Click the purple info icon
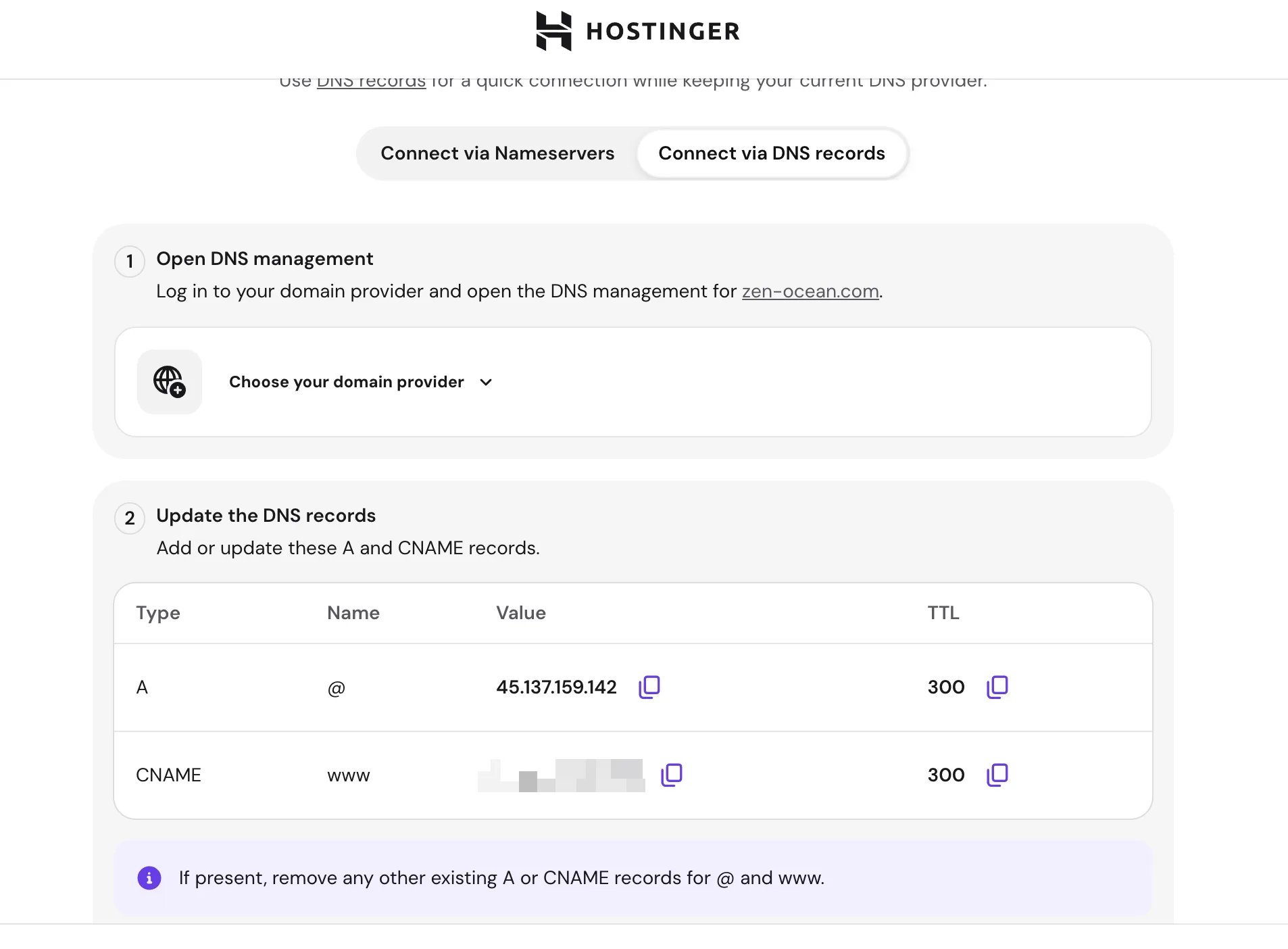This screenshot has width=1288, height=949. 149,878
